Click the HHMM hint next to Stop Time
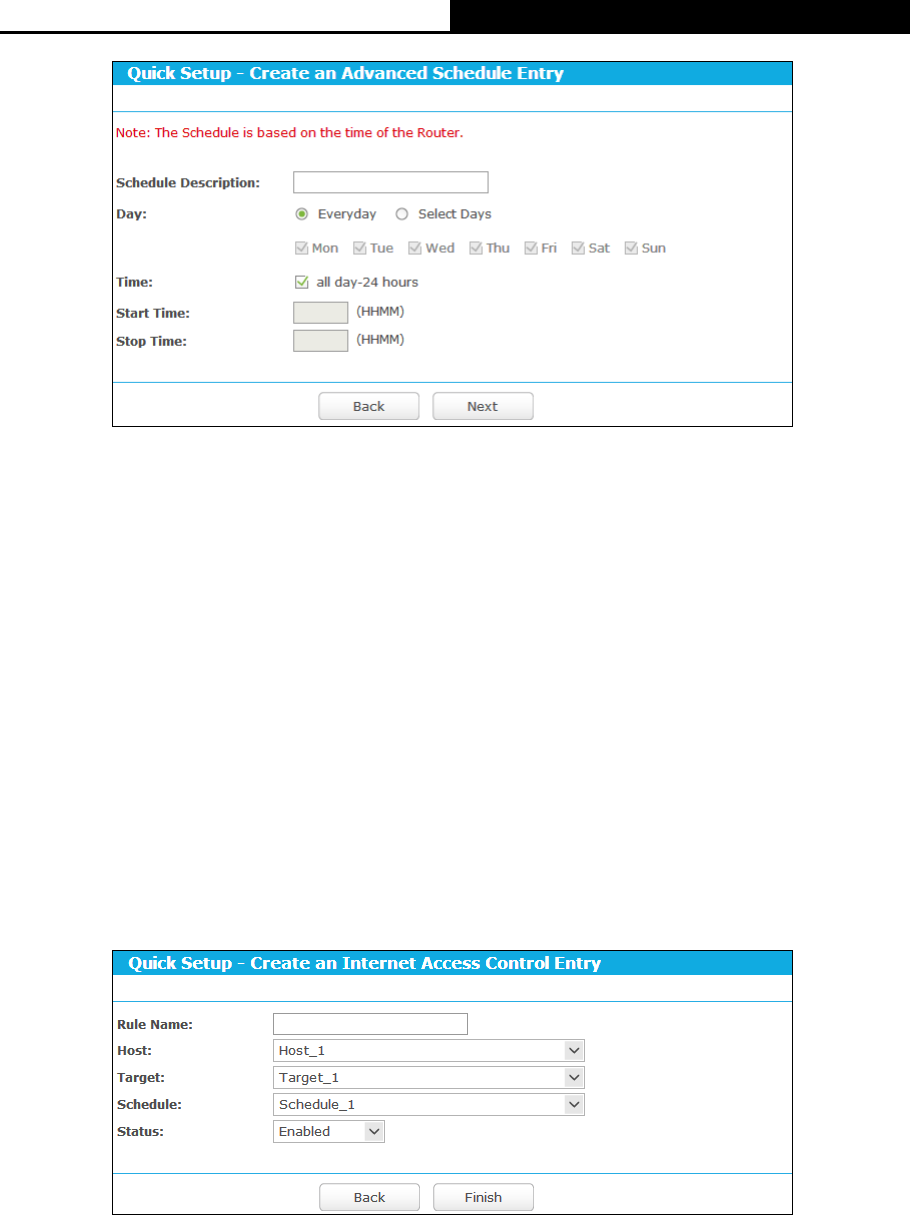Screen dimensions: 910x1215 [x=380, y=340]
